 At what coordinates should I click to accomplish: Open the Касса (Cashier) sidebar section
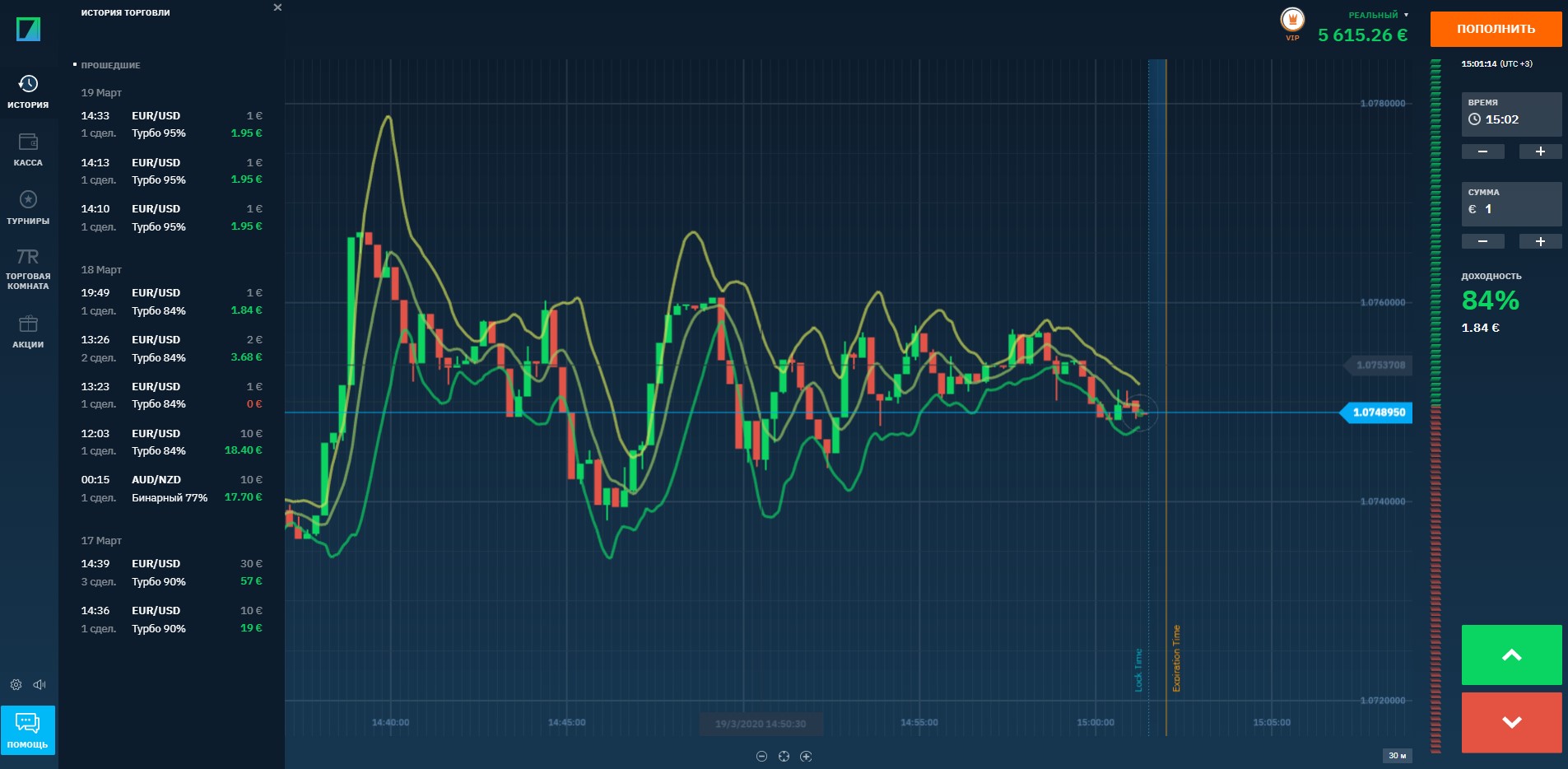tap(28, 150)
